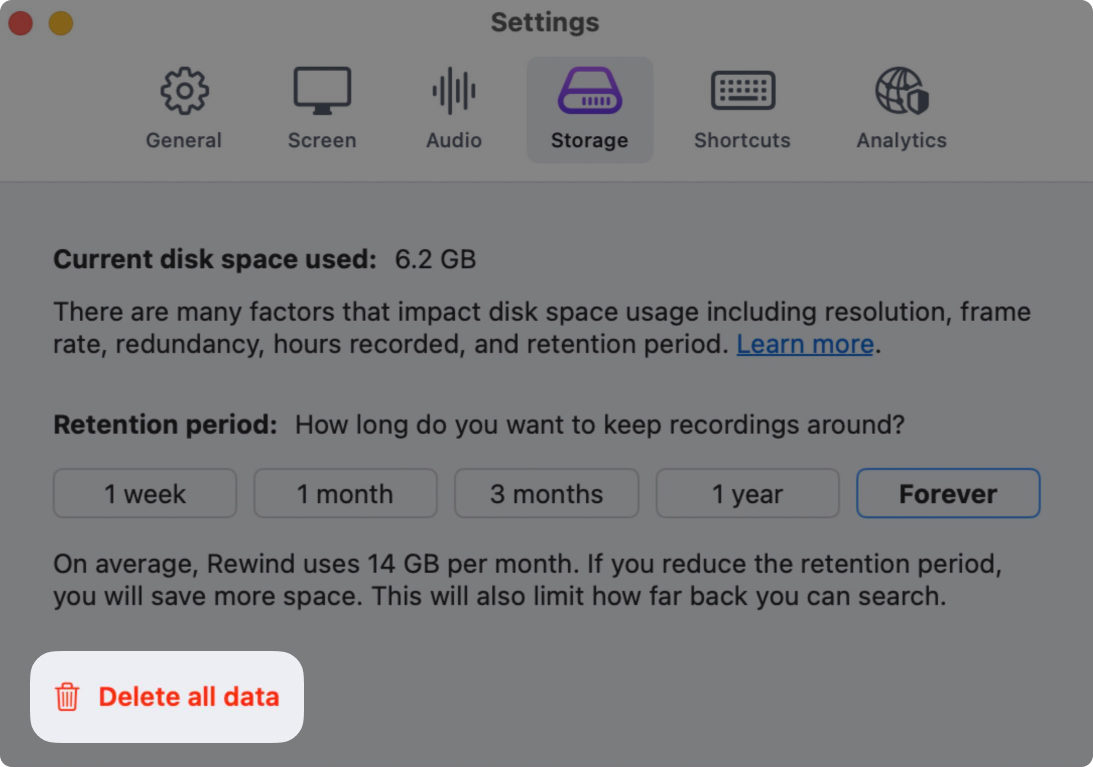Open the Analytics globe shield icon
The height and width of the screenshot is (767, 1093).
(x=901, y=91)
